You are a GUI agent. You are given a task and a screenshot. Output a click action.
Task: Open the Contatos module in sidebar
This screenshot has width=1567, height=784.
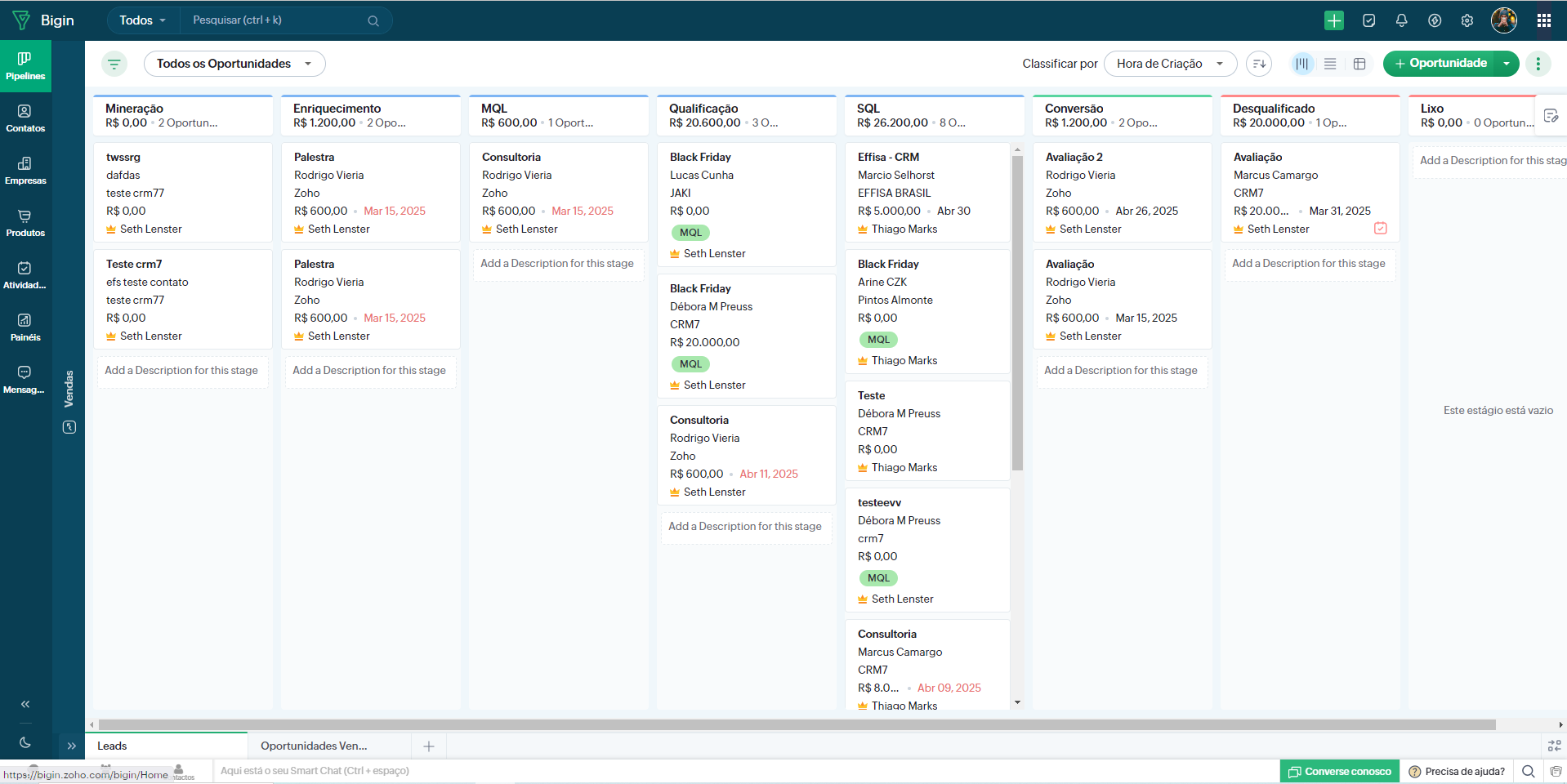point(25,118)
